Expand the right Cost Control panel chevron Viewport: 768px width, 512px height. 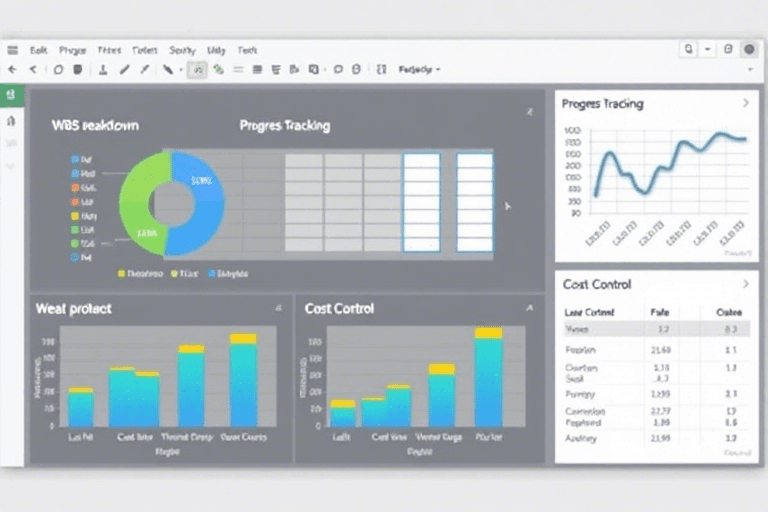pos(745,284)
